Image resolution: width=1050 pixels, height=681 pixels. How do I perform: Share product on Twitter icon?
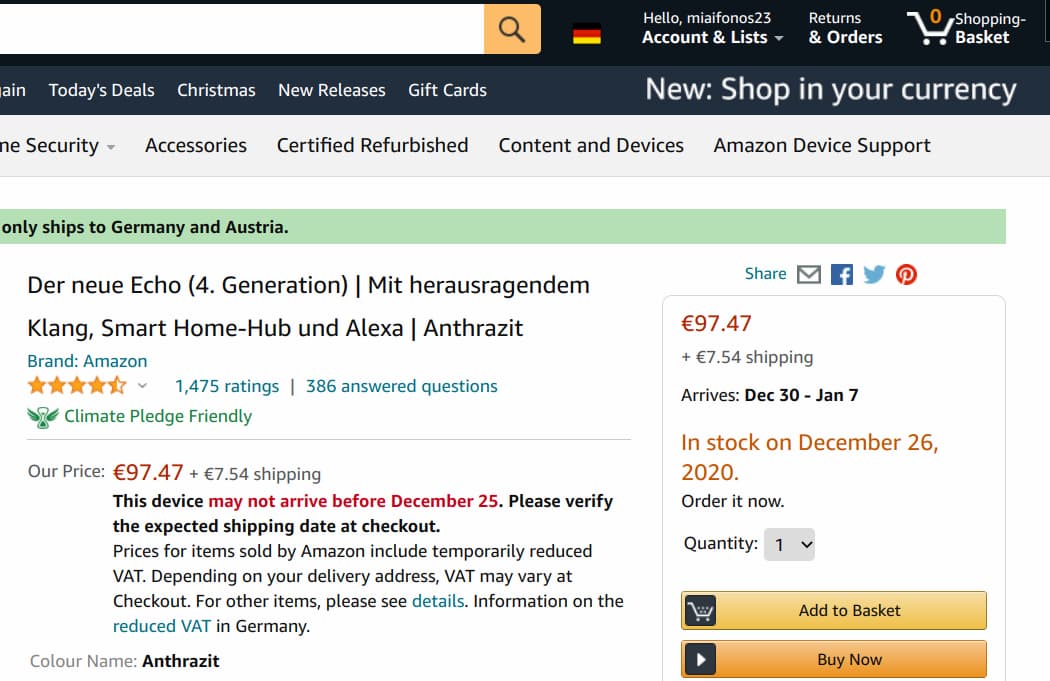[x=874, y=274]
